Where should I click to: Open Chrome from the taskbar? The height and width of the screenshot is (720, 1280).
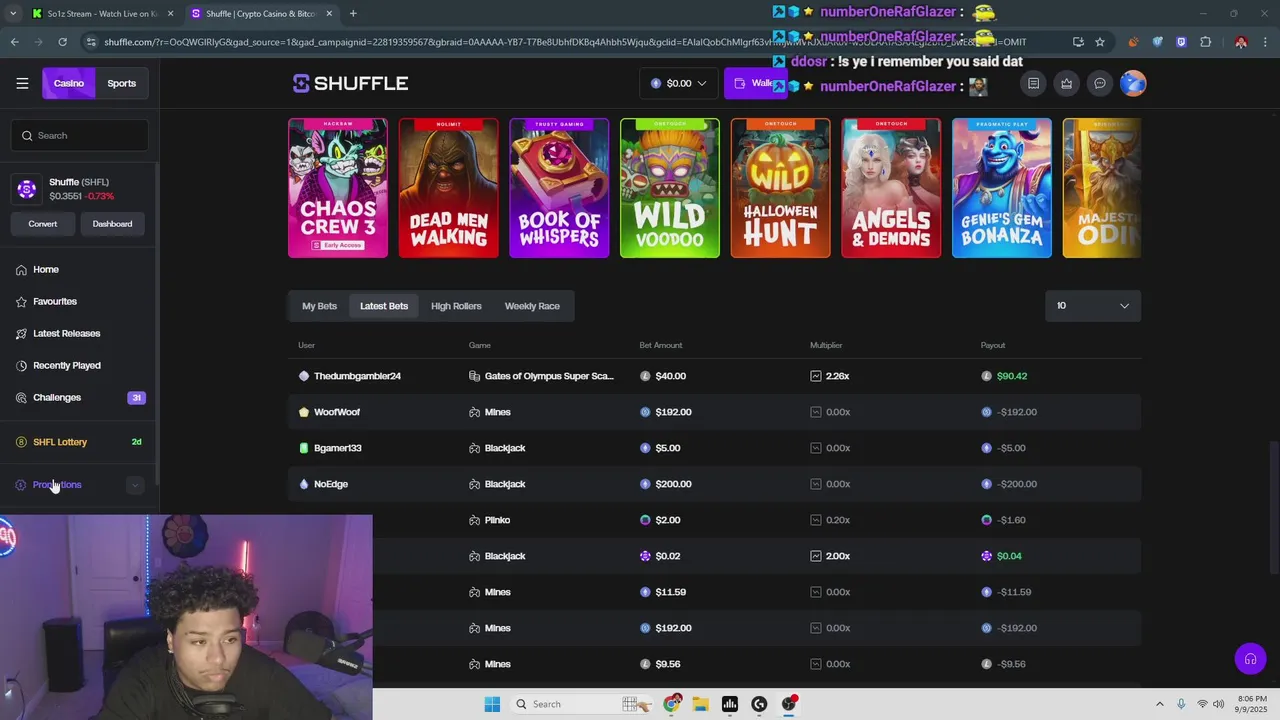tap(672, 704)
